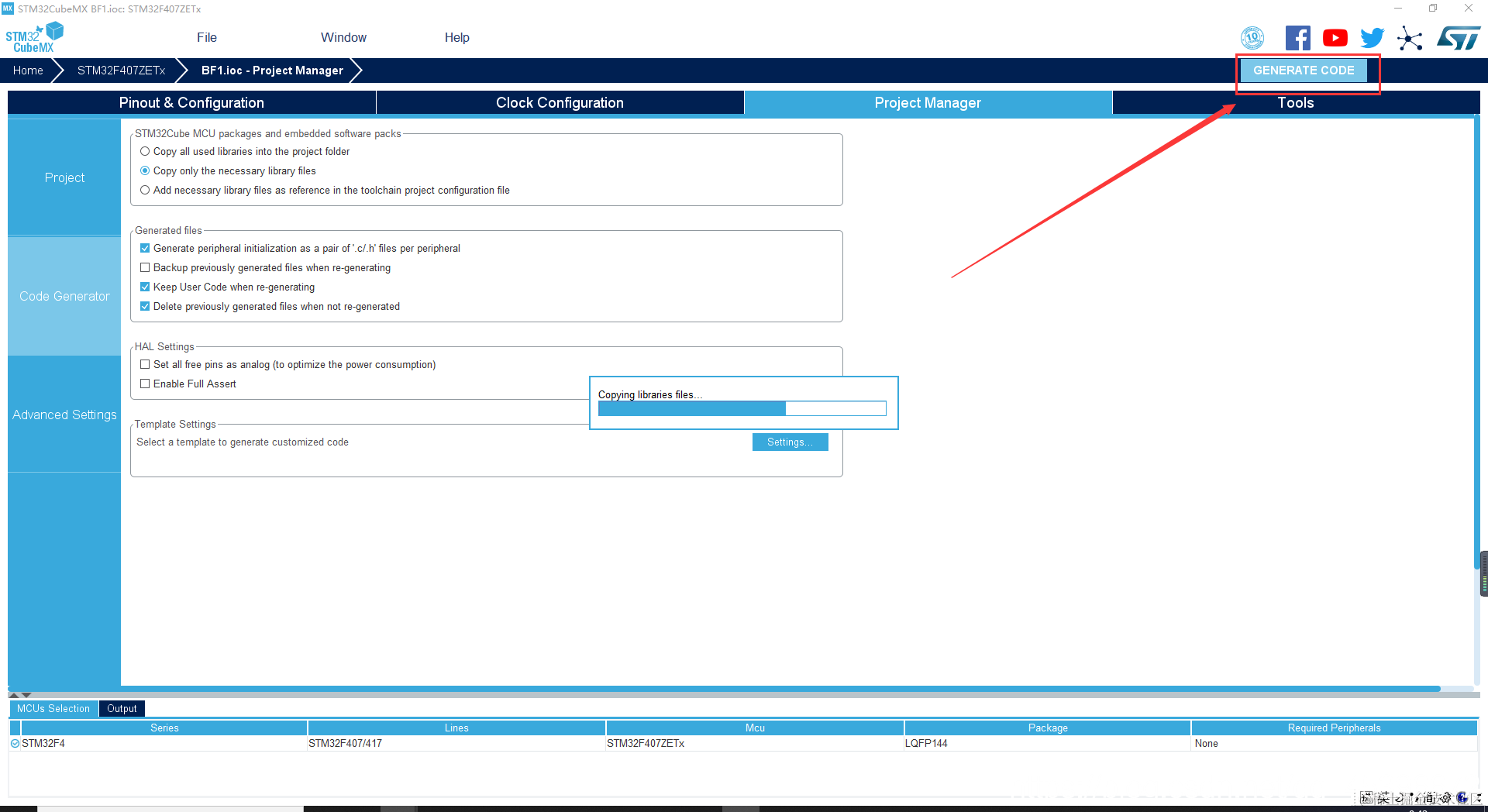The image size is (1488, 812).
Task: Open the Advanced Settings side section
Action: click(64, 415)
